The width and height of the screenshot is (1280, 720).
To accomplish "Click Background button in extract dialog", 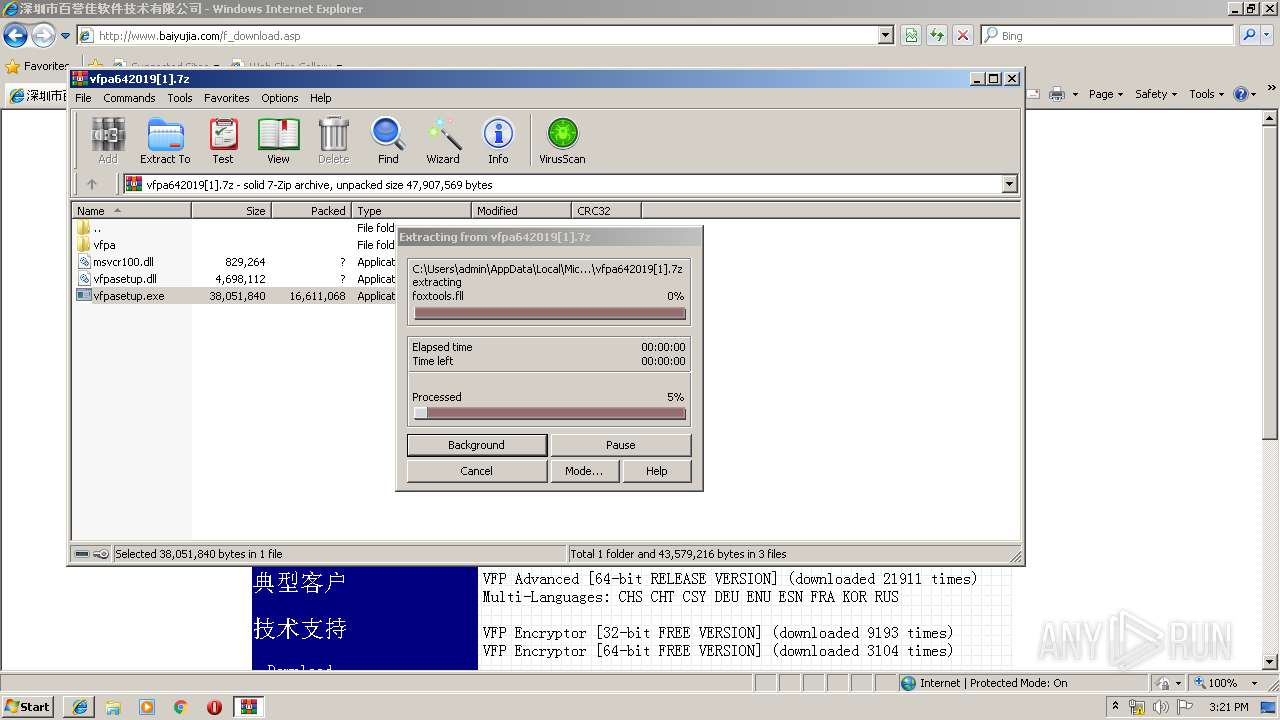I will (476, 445).
